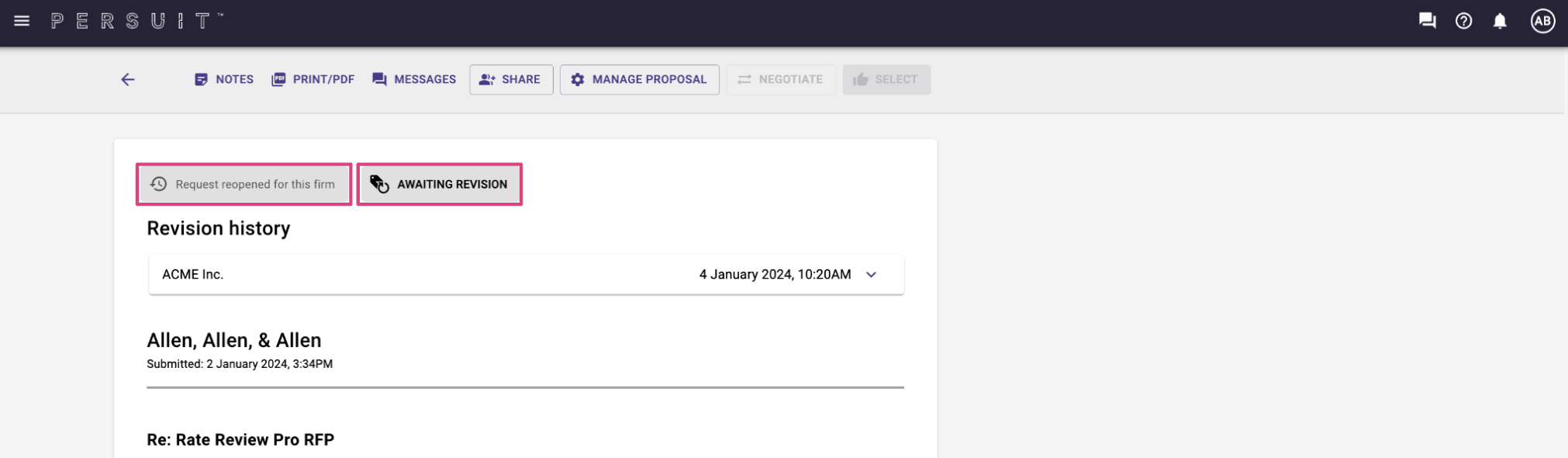
Task: Click Submitted: 2 January 2024, 3:34PM text
Action: click(240, 364)
